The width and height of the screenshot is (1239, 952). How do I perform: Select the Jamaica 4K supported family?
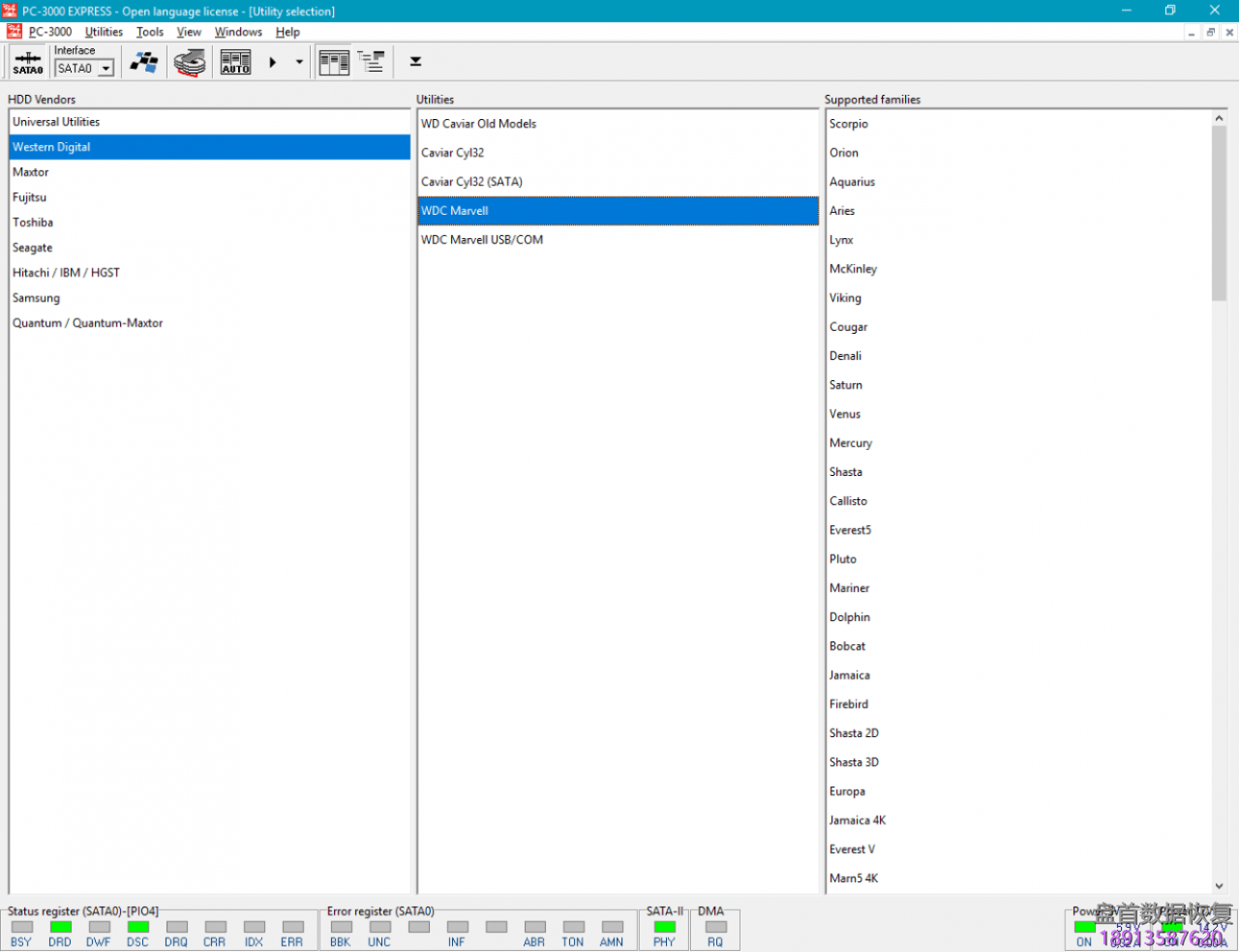click(858, 820)
